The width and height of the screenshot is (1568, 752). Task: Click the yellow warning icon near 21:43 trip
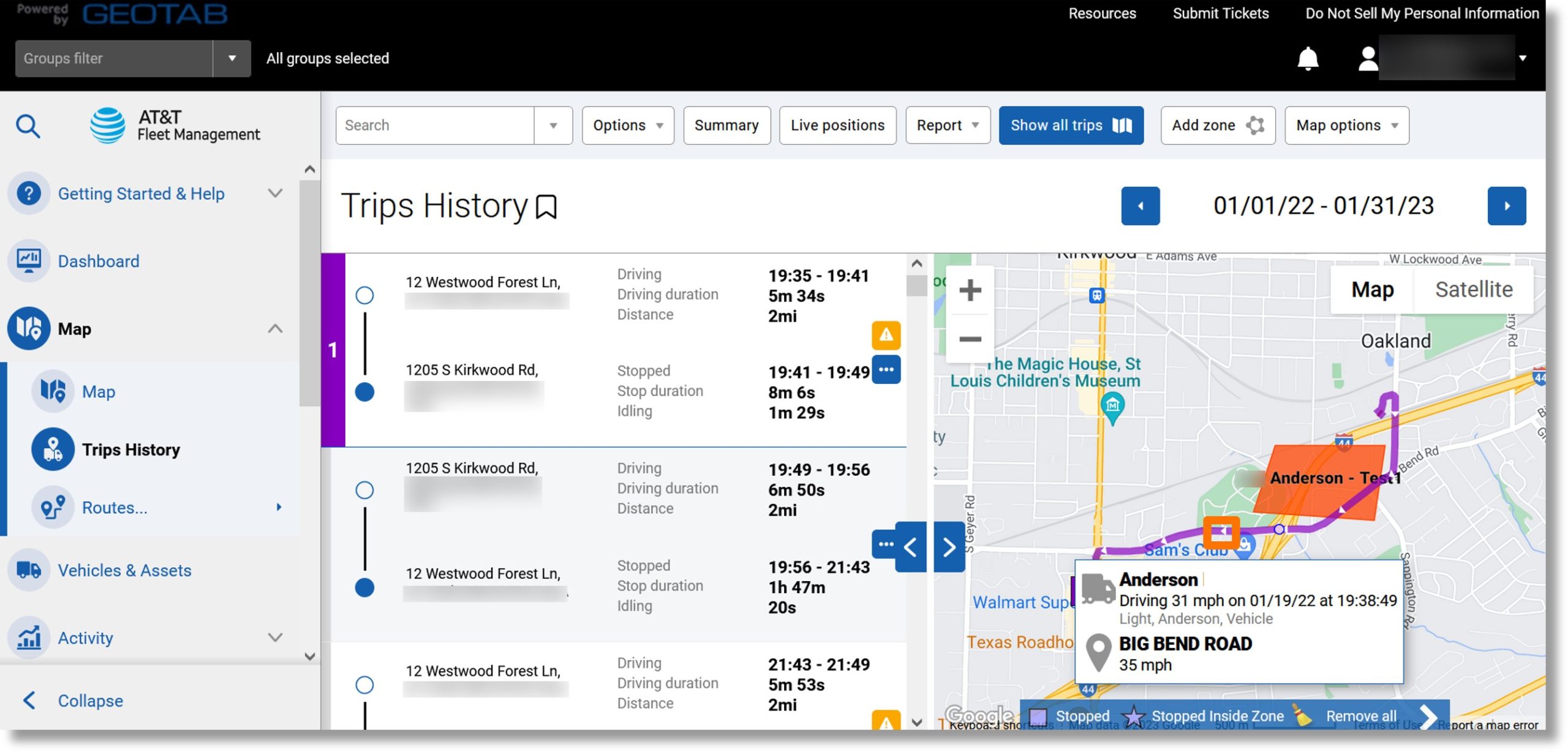886,721
